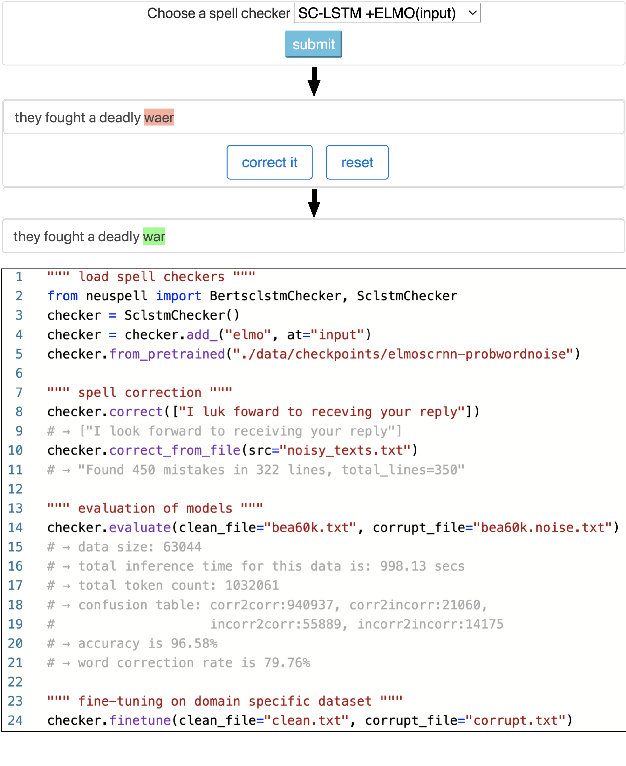Click the green highlighted corrected word 'war'

click(x=154, y=237)
